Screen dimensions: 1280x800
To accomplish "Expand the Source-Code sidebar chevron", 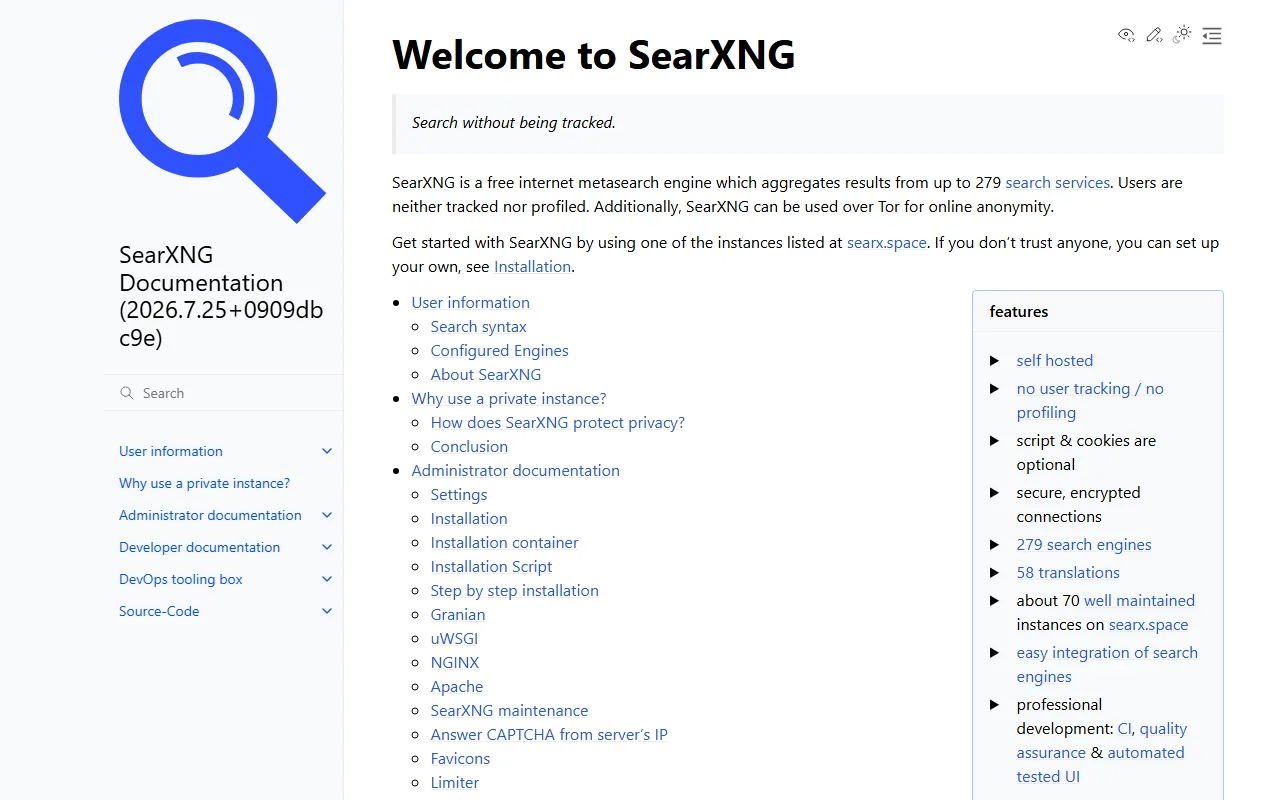I will (327, 611).
